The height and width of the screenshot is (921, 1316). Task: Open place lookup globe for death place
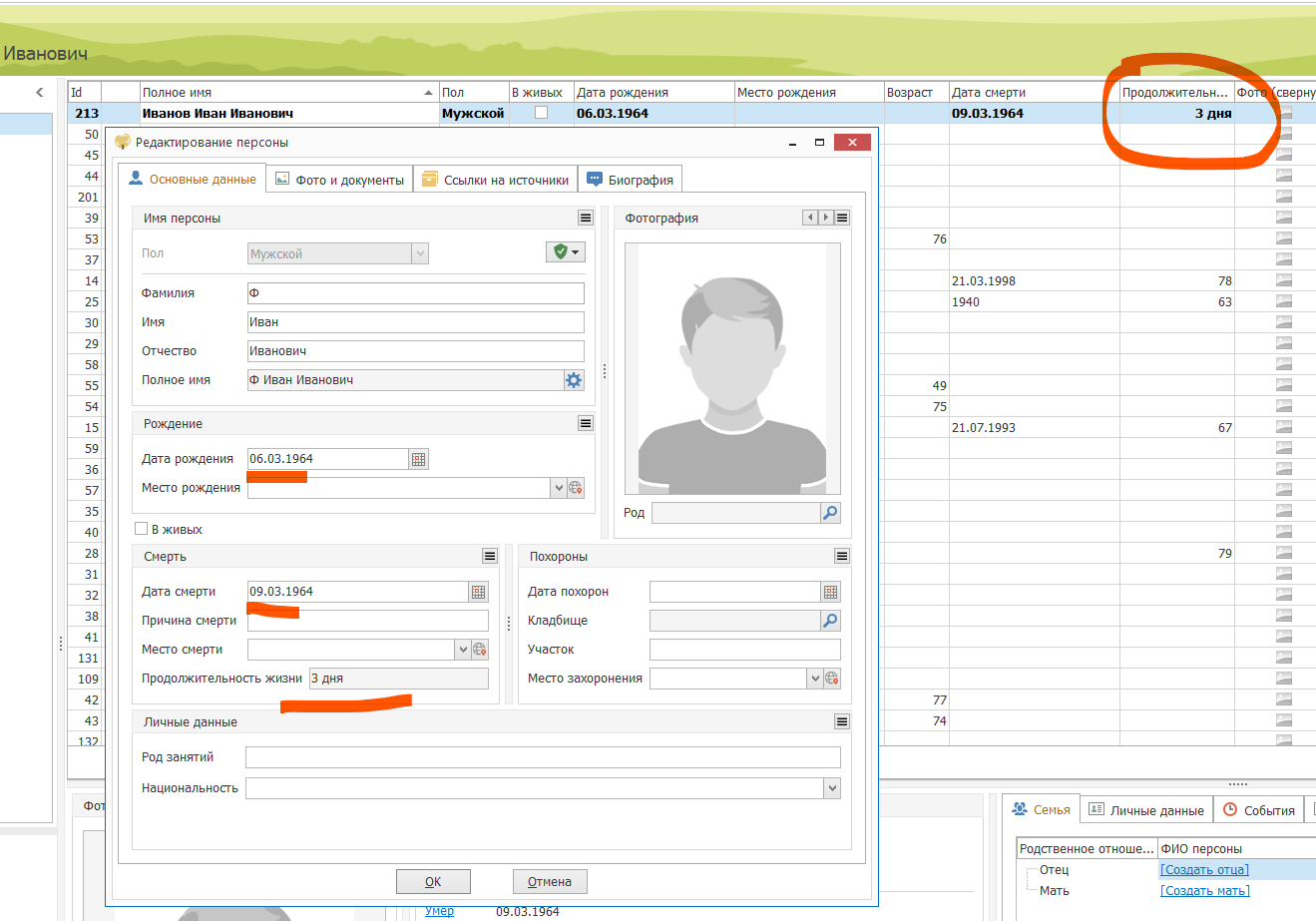pyautogui.click(x=480, y=650)
